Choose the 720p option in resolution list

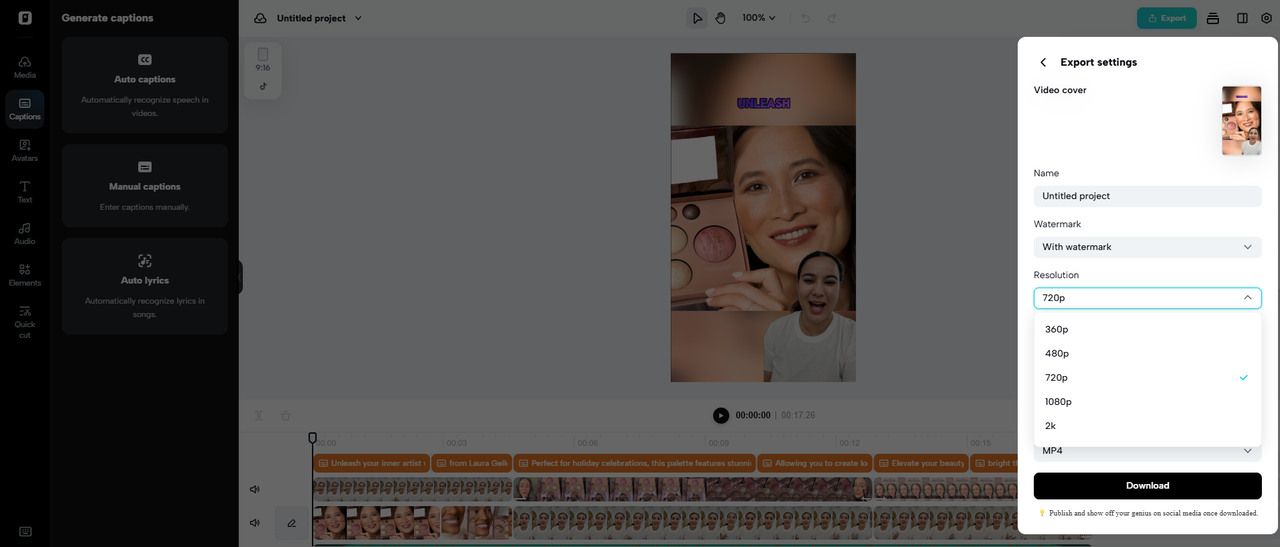coord(1147,377)
